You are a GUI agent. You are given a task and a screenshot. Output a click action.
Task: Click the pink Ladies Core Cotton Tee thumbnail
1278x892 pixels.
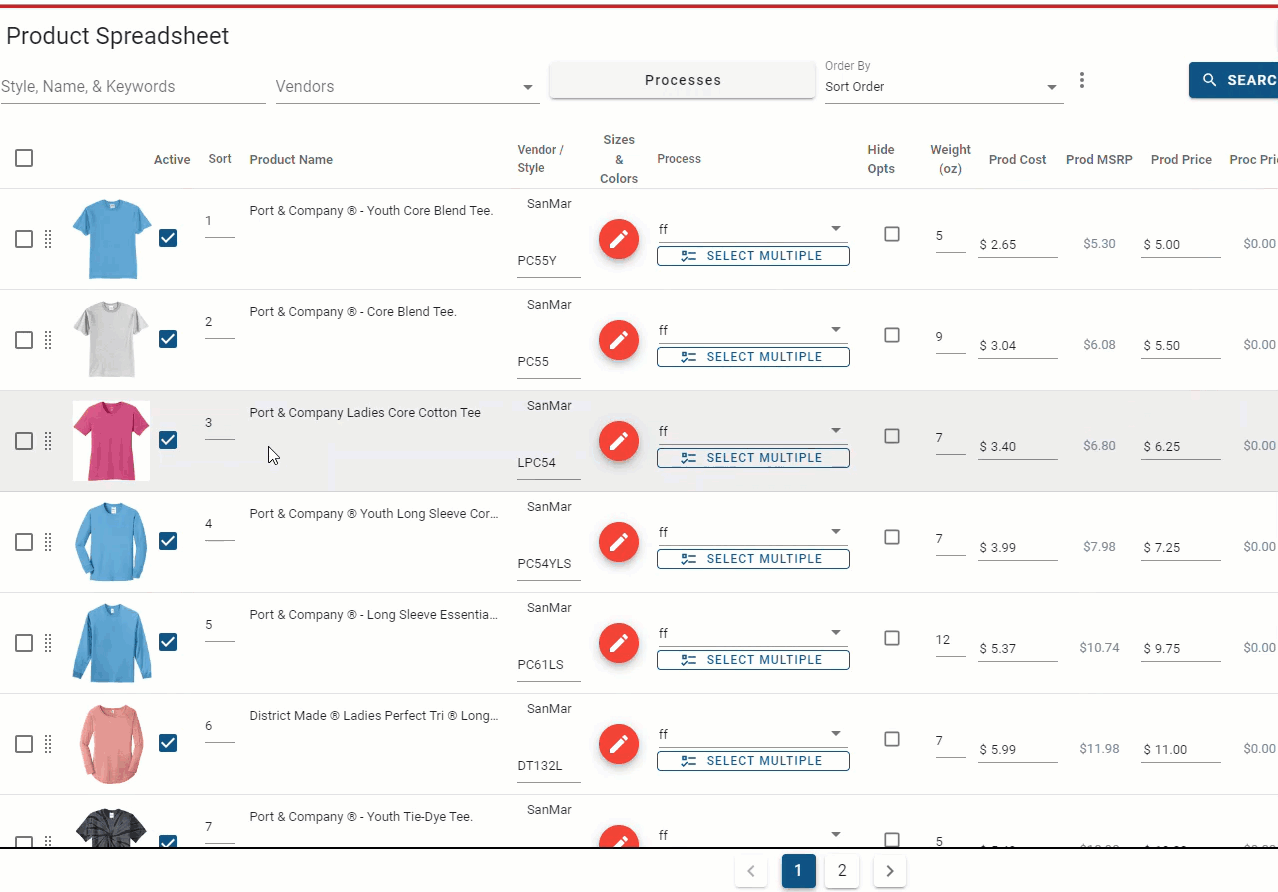tap(112, 441)
